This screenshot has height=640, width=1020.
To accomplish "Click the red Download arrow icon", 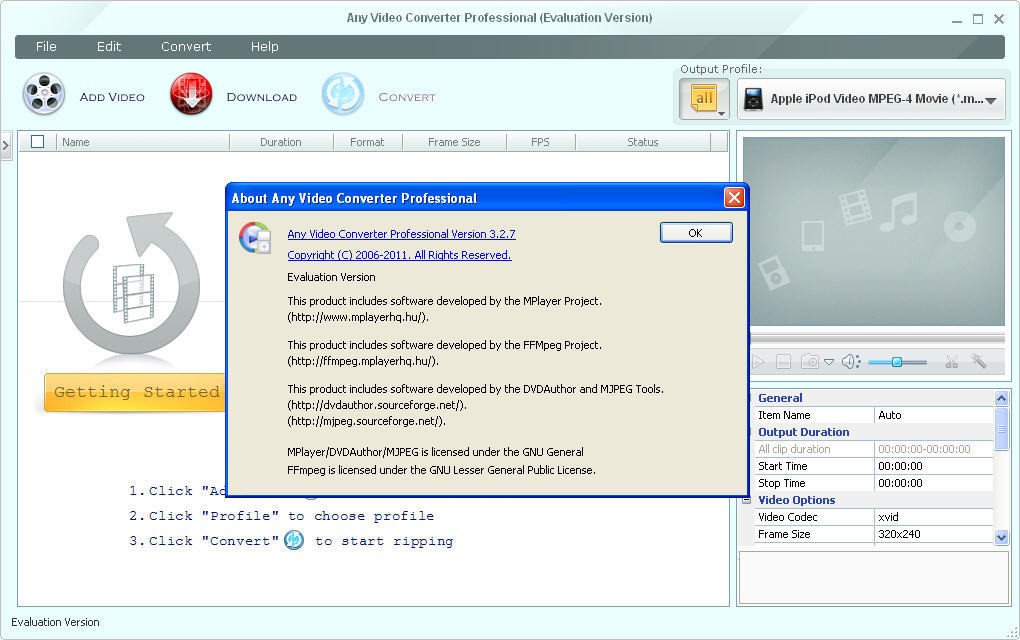I will (x=191, y=94).
